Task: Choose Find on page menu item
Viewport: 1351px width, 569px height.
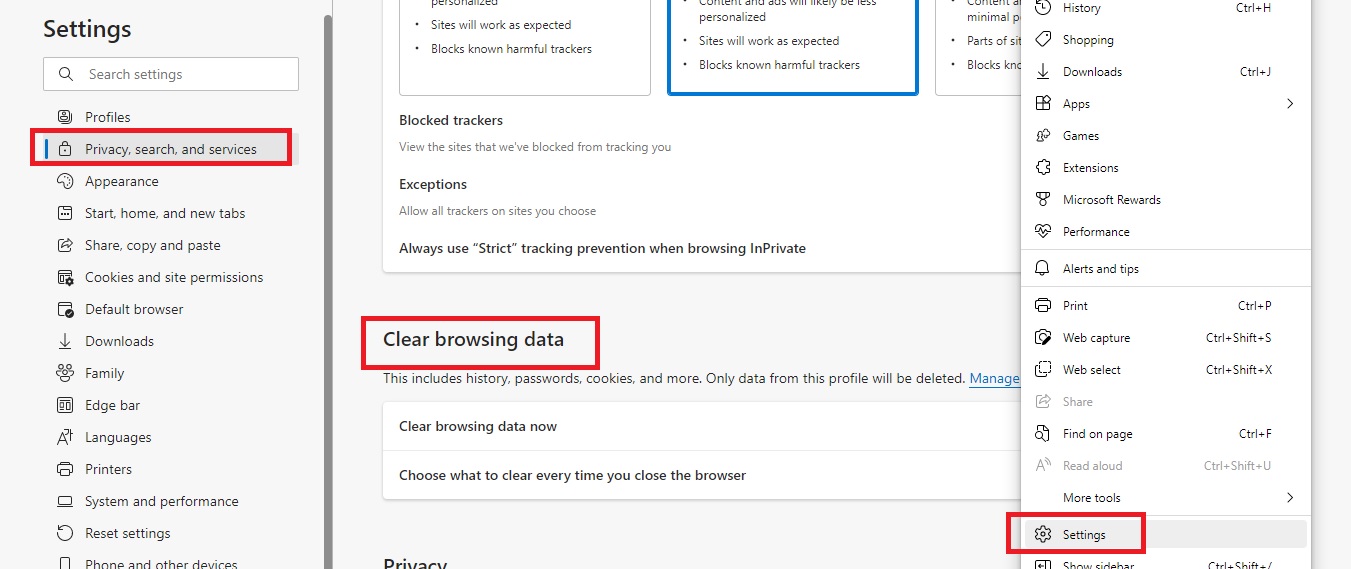Action: (1097, 433)
